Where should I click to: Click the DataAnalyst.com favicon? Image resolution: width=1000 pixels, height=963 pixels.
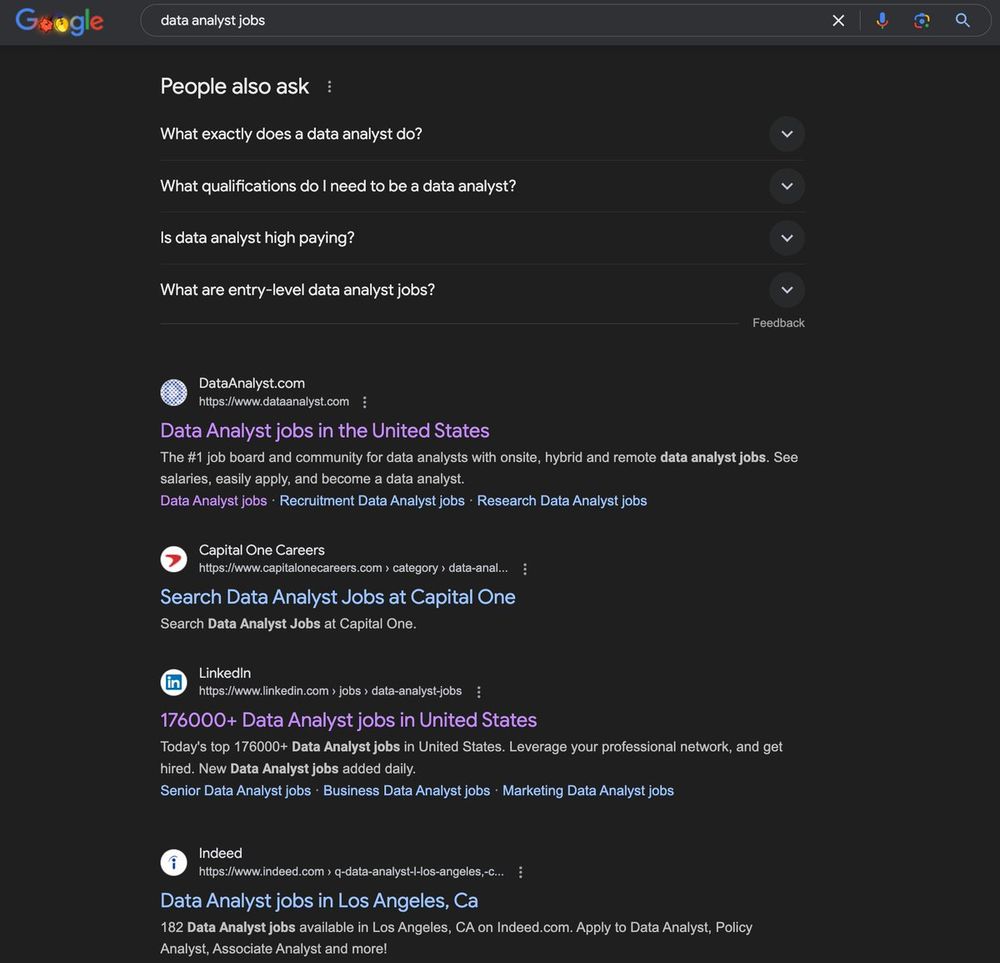(x=173, y=392)
